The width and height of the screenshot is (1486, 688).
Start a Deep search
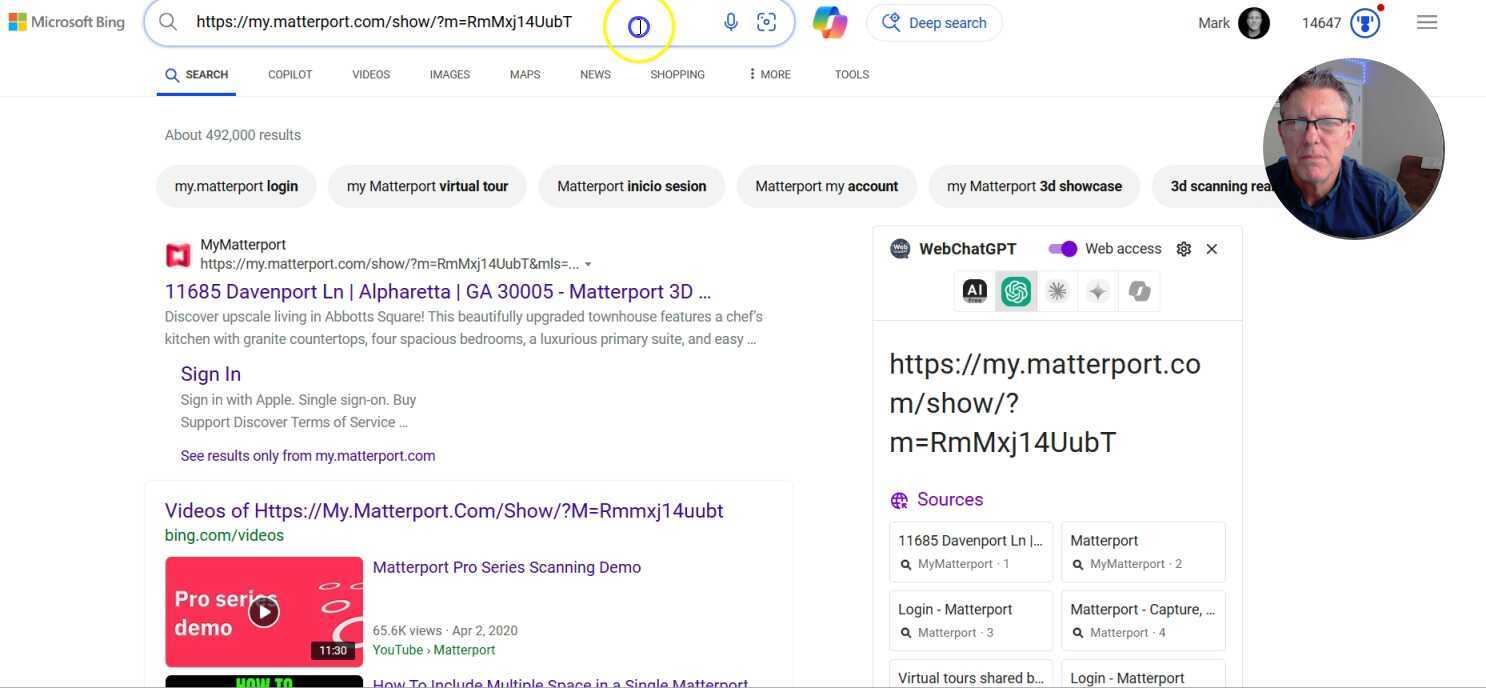coord(934,22)
